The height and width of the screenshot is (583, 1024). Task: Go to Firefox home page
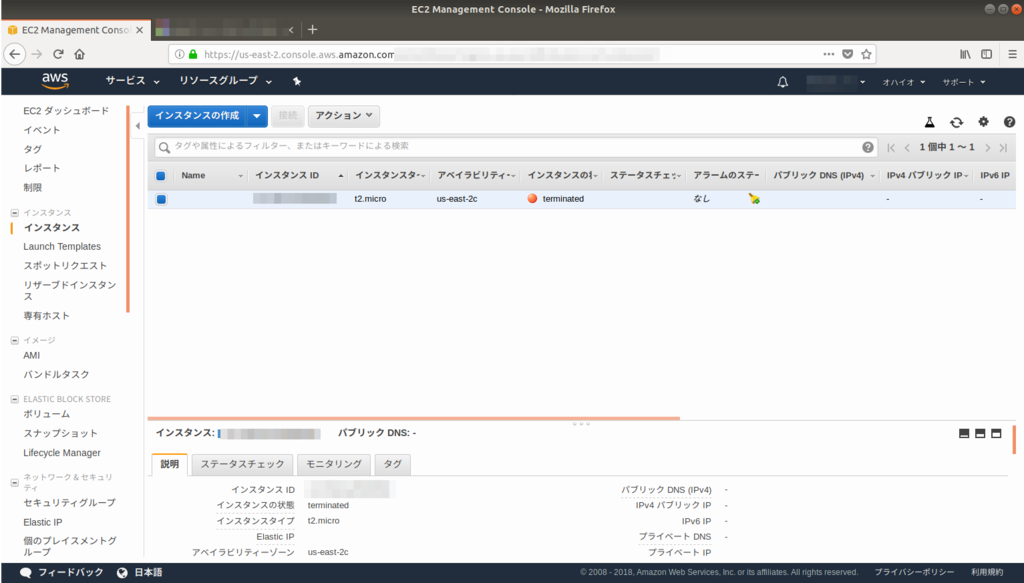[79, 54]
